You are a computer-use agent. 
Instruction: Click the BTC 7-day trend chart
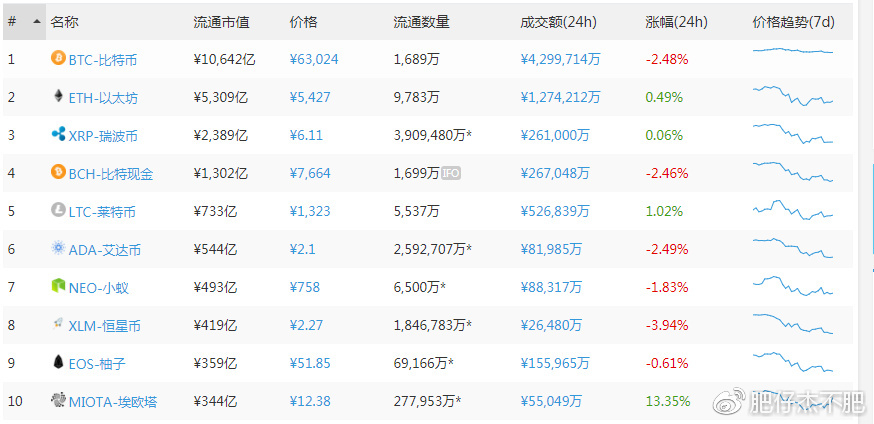[x=793, y=51]
